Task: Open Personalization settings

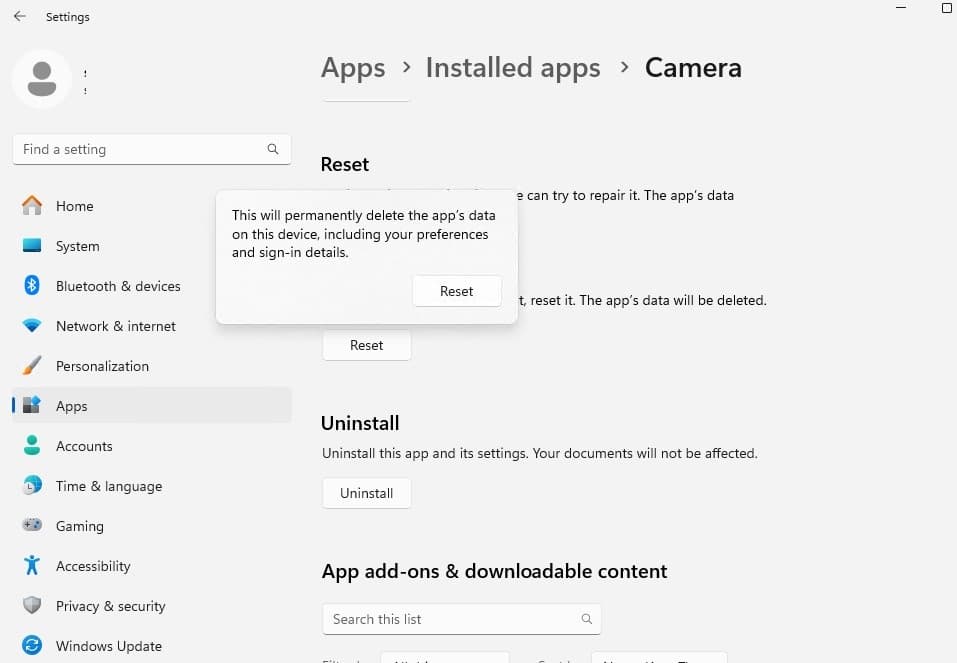Action: (102, 366)
